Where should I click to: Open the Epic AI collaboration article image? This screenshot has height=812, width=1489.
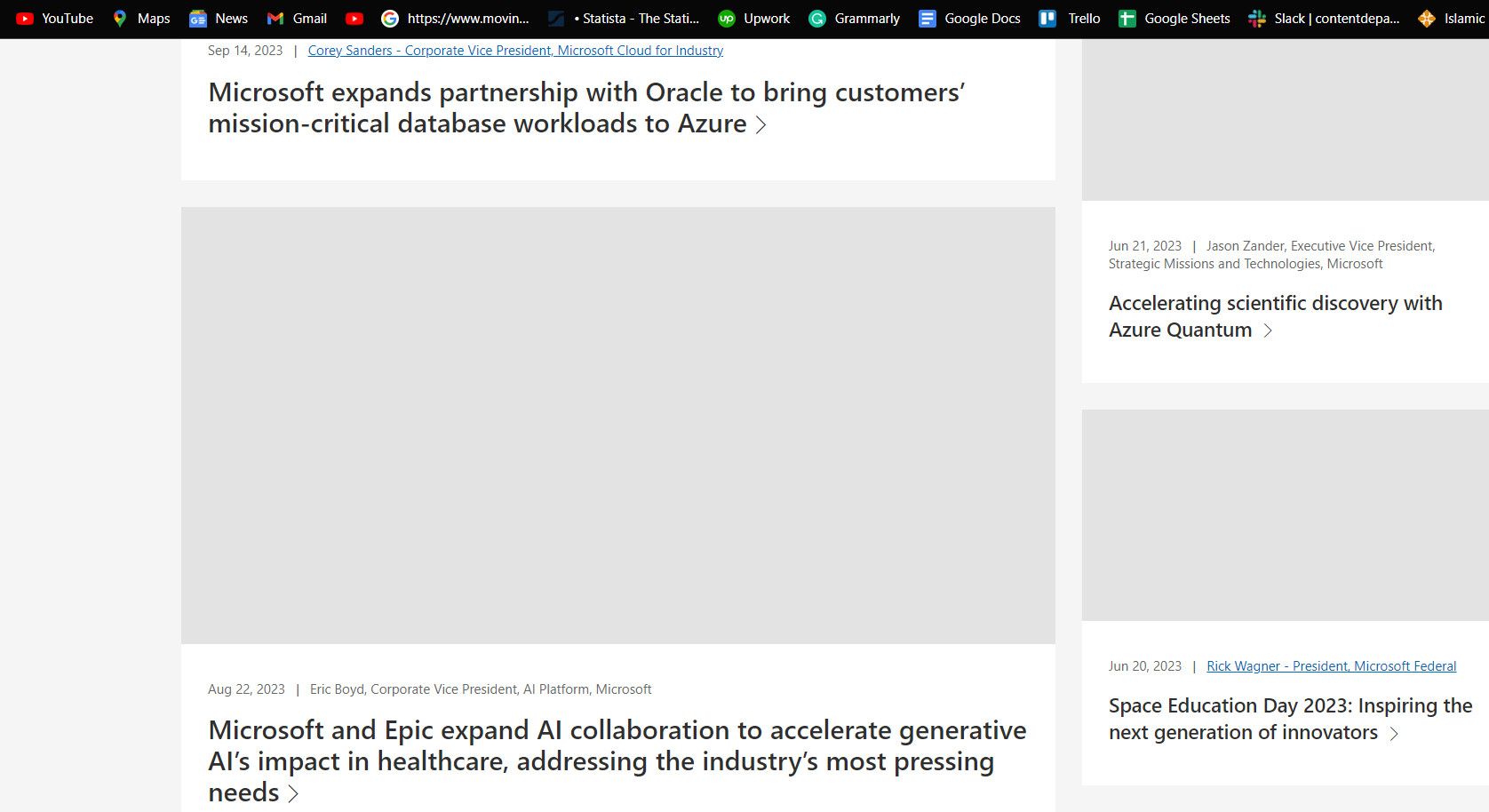(617, 425)
